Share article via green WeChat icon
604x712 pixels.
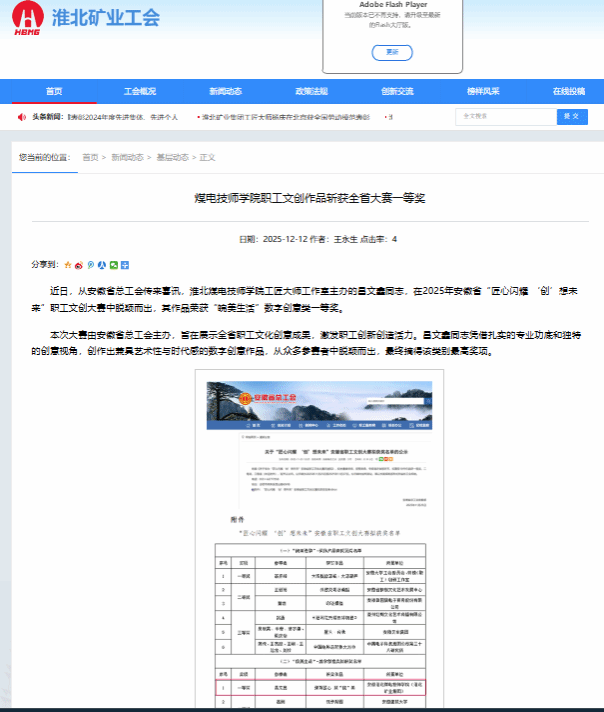coord(114,265)
